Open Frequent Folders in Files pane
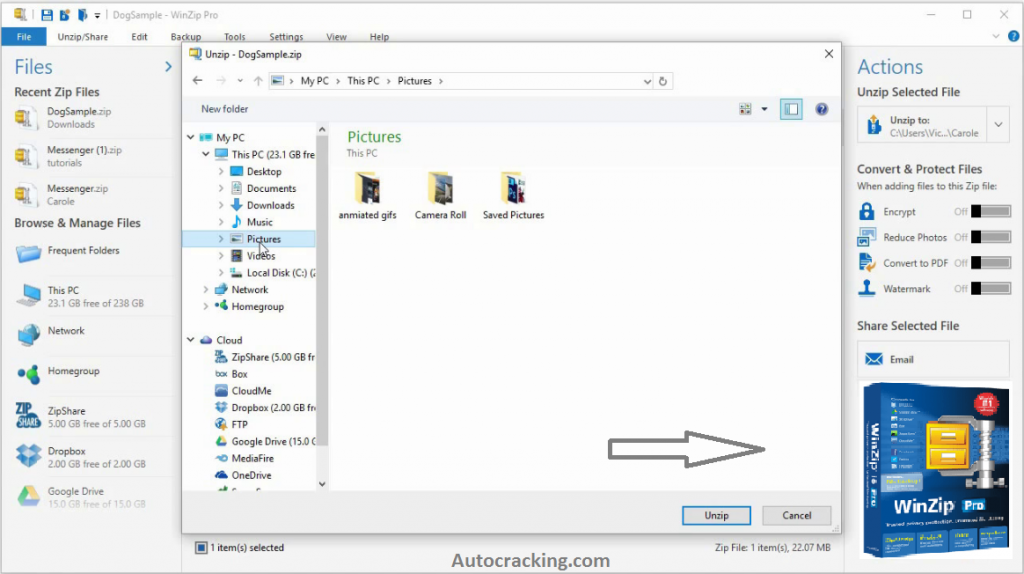 [x=83, y=251]
